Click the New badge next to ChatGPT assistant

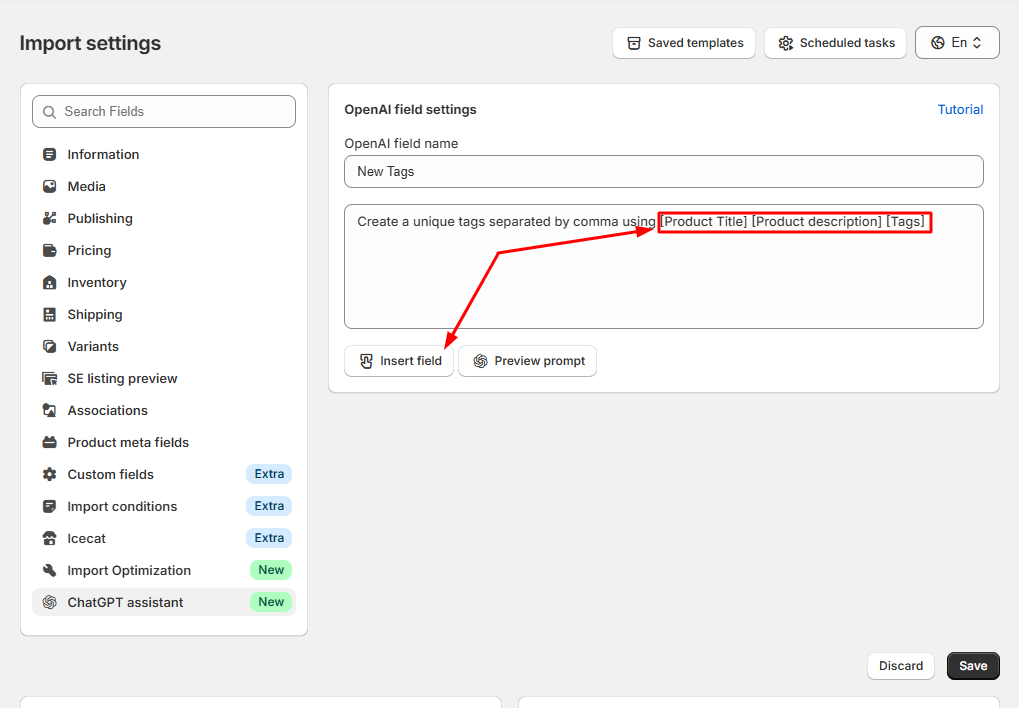click(271, 602)
